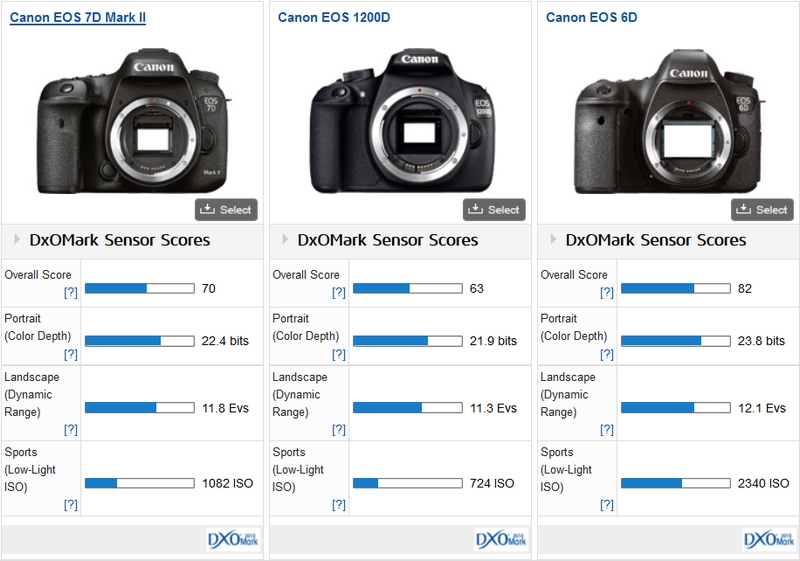
Task: Open Portrait Color Depth help [?] for EOS 6D
Action: point(607,354)
